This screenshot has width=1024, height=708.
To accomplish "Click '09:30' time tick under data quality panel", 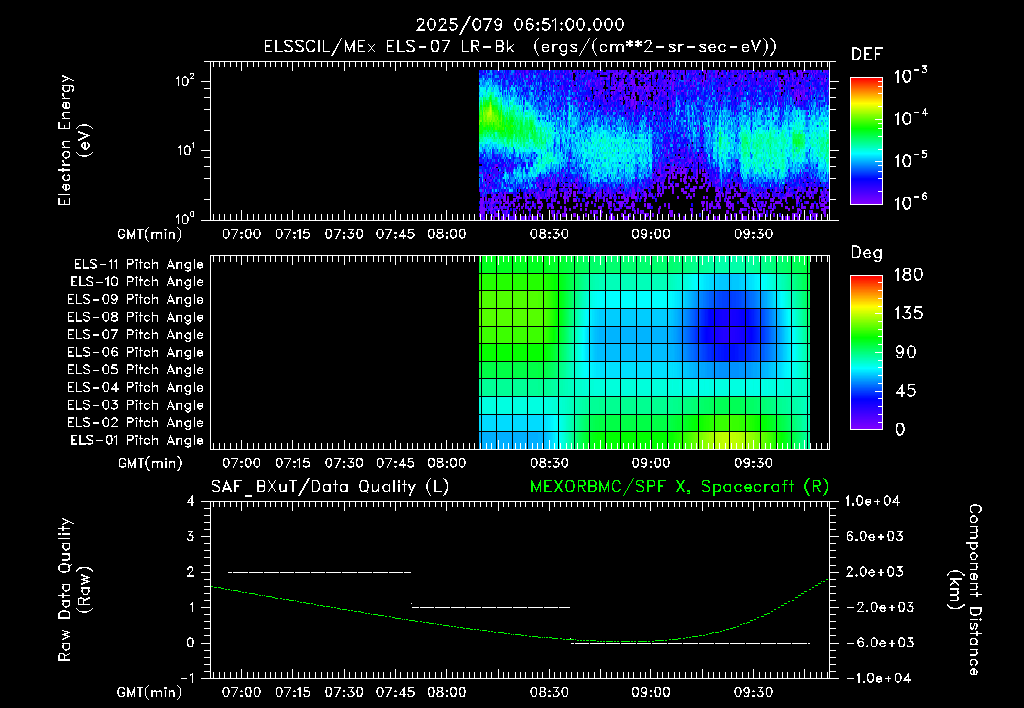I will pyautogui.click(x=753, y=692).
